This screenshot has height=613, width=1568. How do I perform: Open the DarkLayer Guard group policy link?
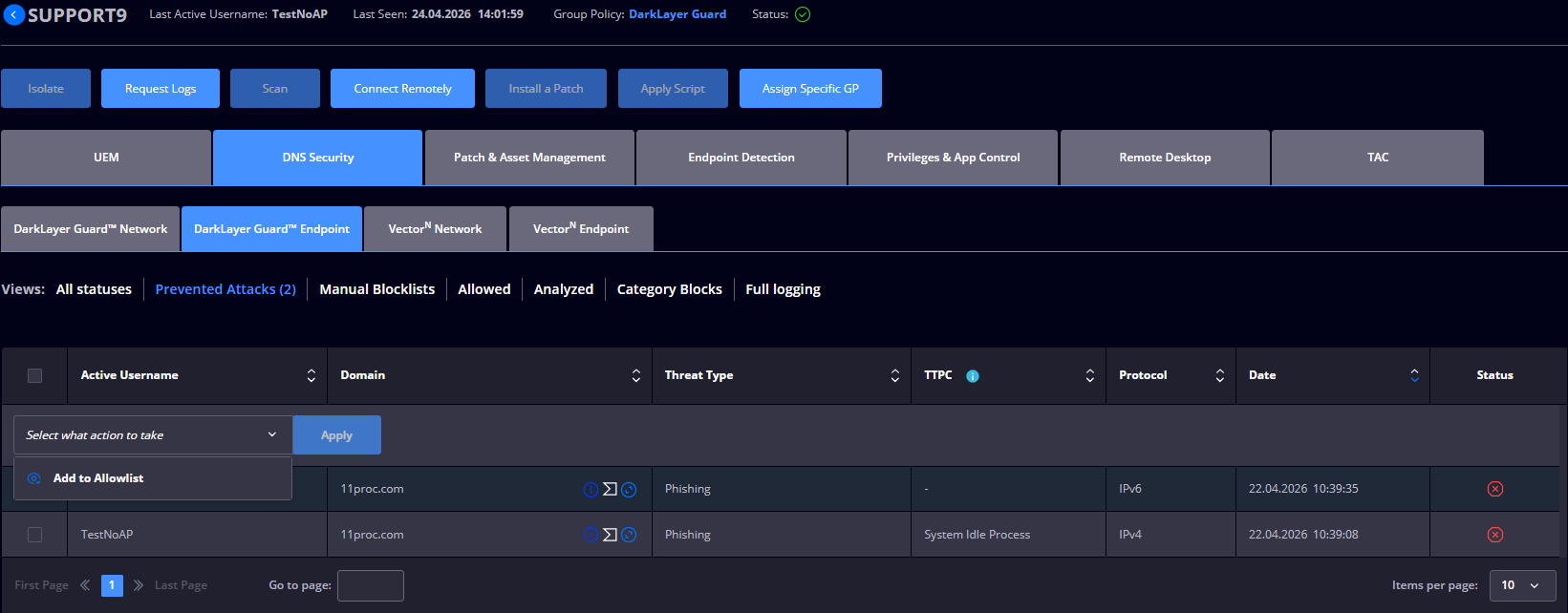coord(677,14)
